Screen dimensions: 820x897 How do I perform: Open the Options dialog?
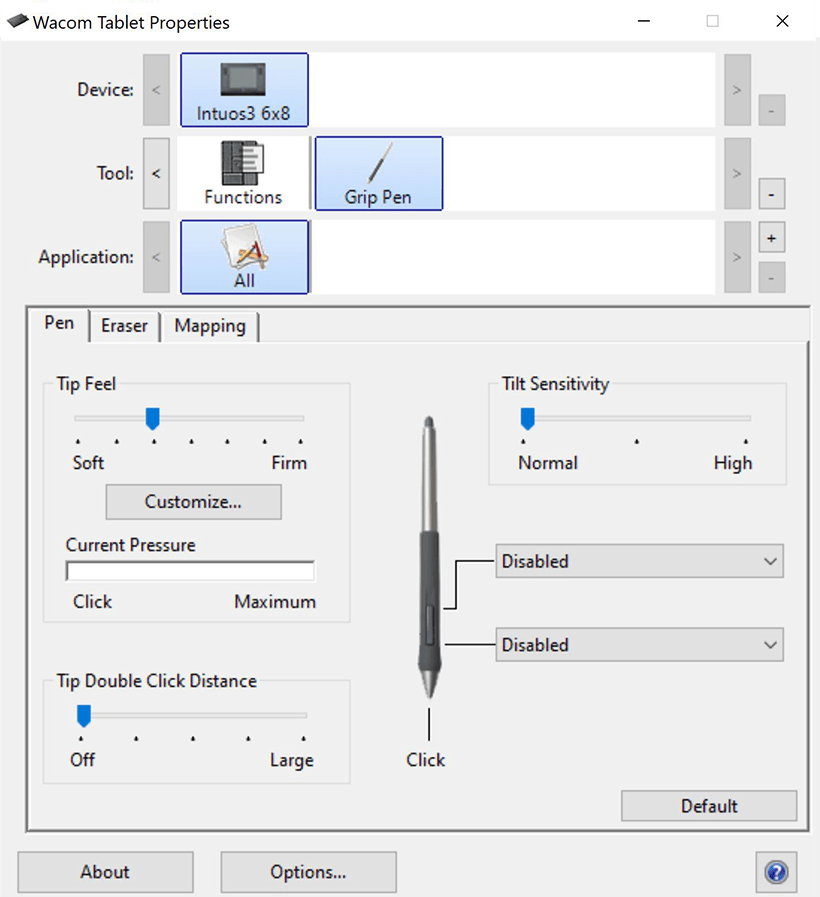point(308,872)
